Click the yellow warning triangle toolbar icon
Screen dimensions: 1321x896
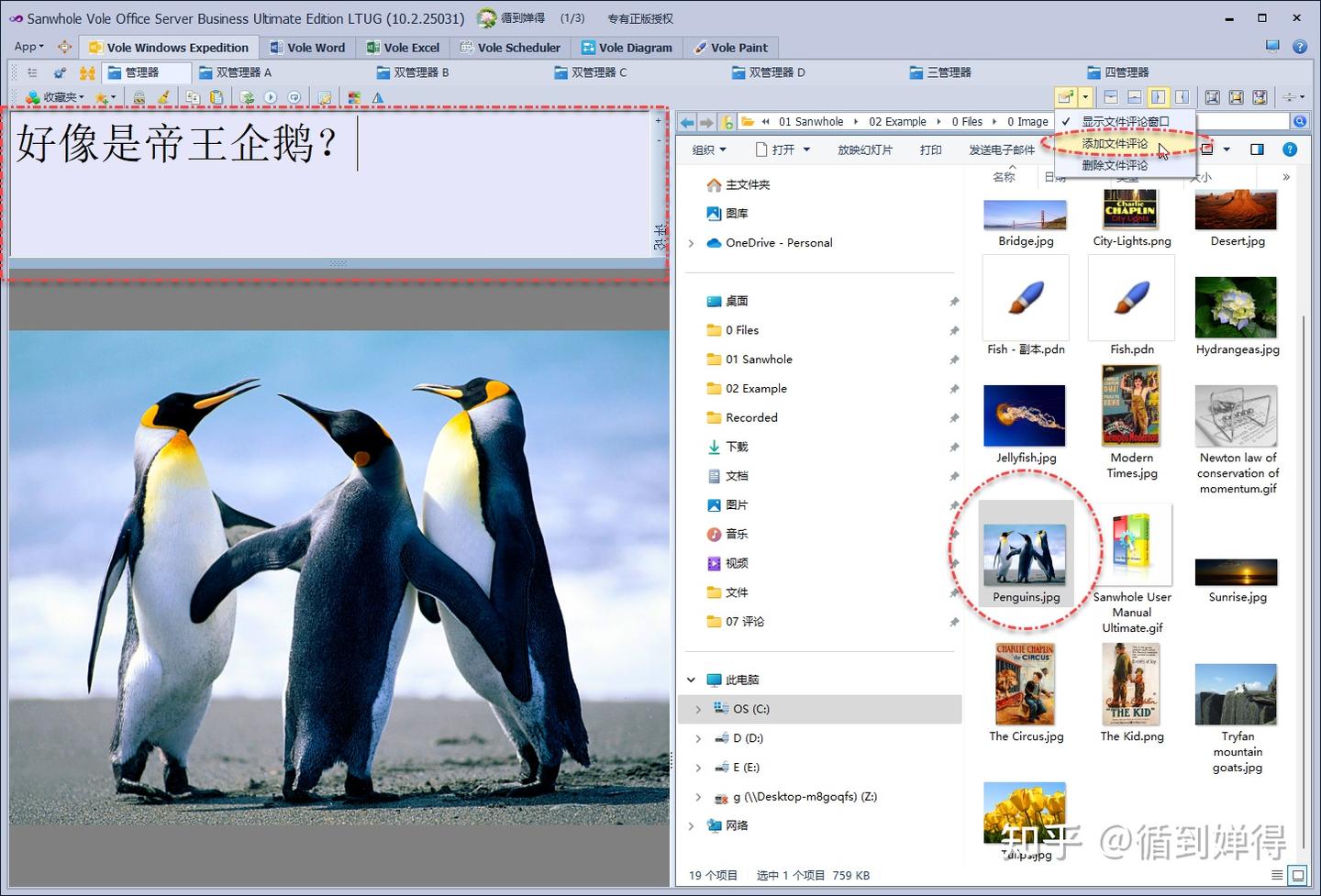tap(378, 97)
